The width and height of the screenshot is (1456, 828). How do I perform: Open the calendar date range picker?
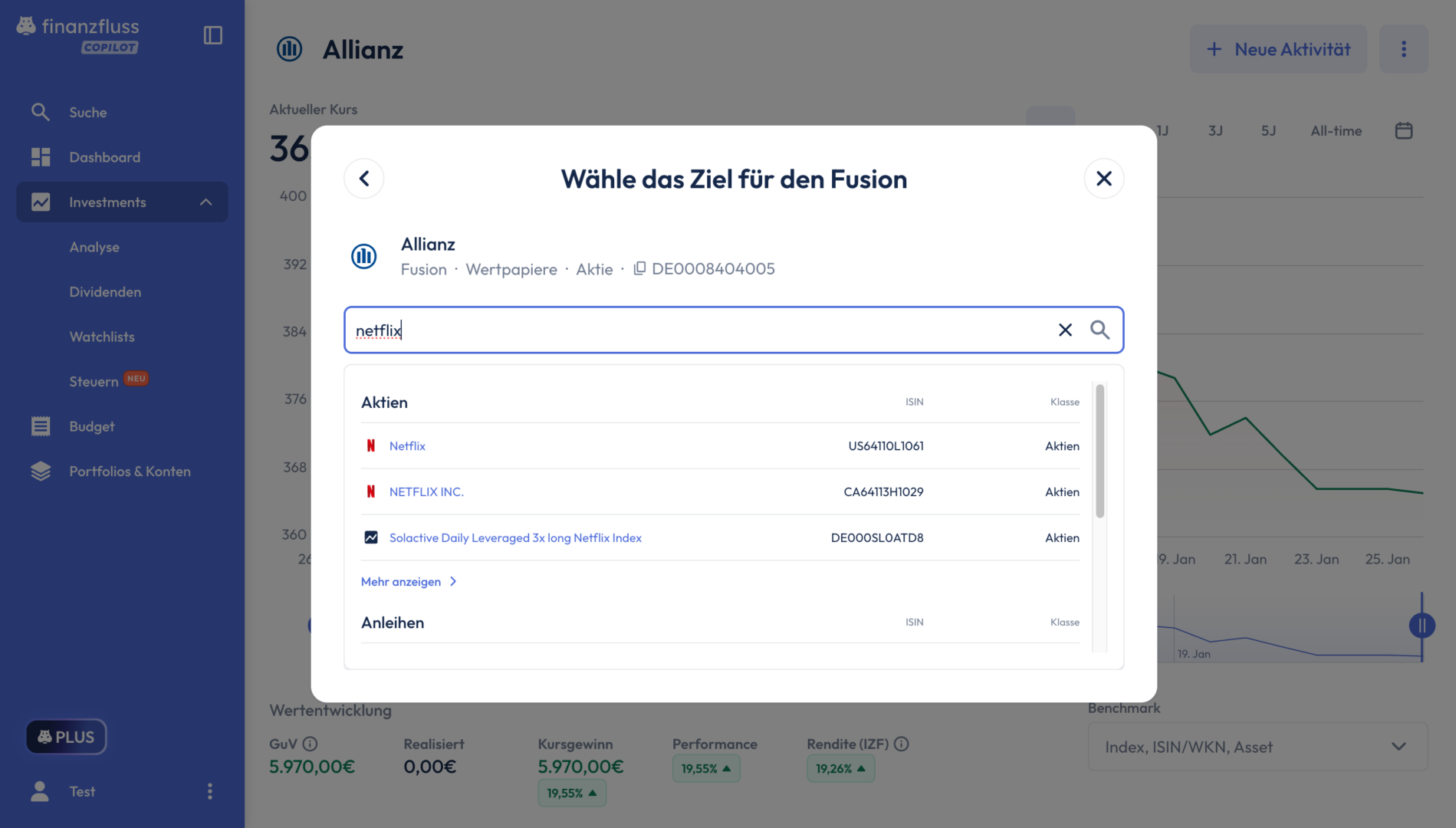1403,130
